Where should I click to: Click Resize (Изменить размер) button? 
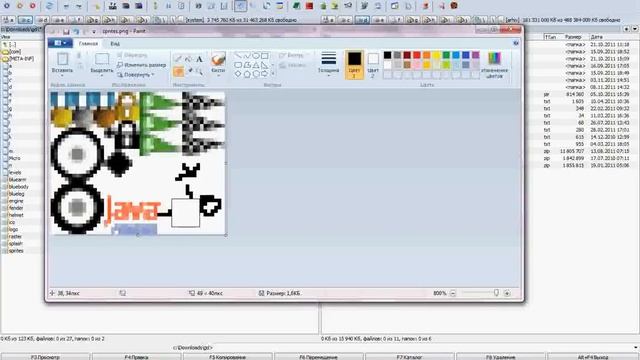tap(141, 65)
